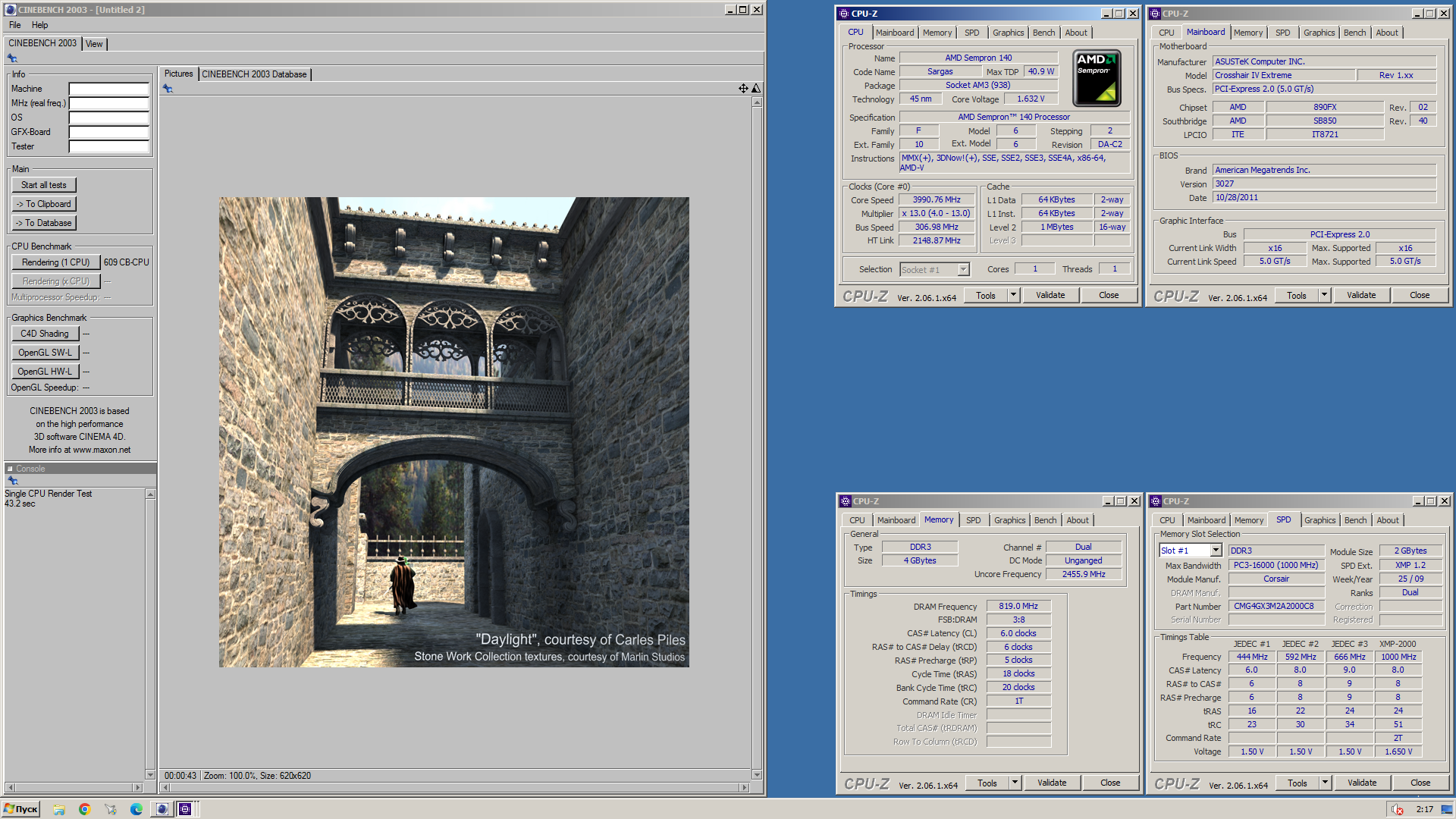
Task: Open the Help menu in CINEBENCH
Action: [x=40, y=25]
